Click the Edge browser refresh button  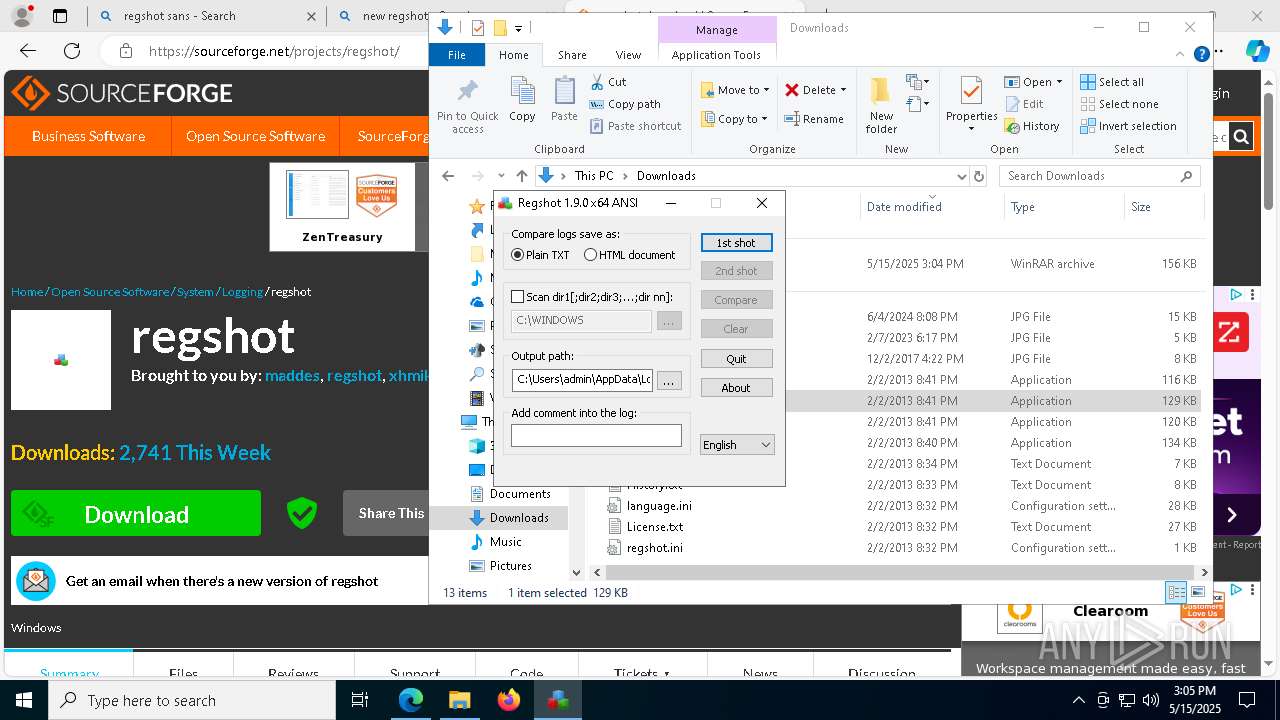72,51
